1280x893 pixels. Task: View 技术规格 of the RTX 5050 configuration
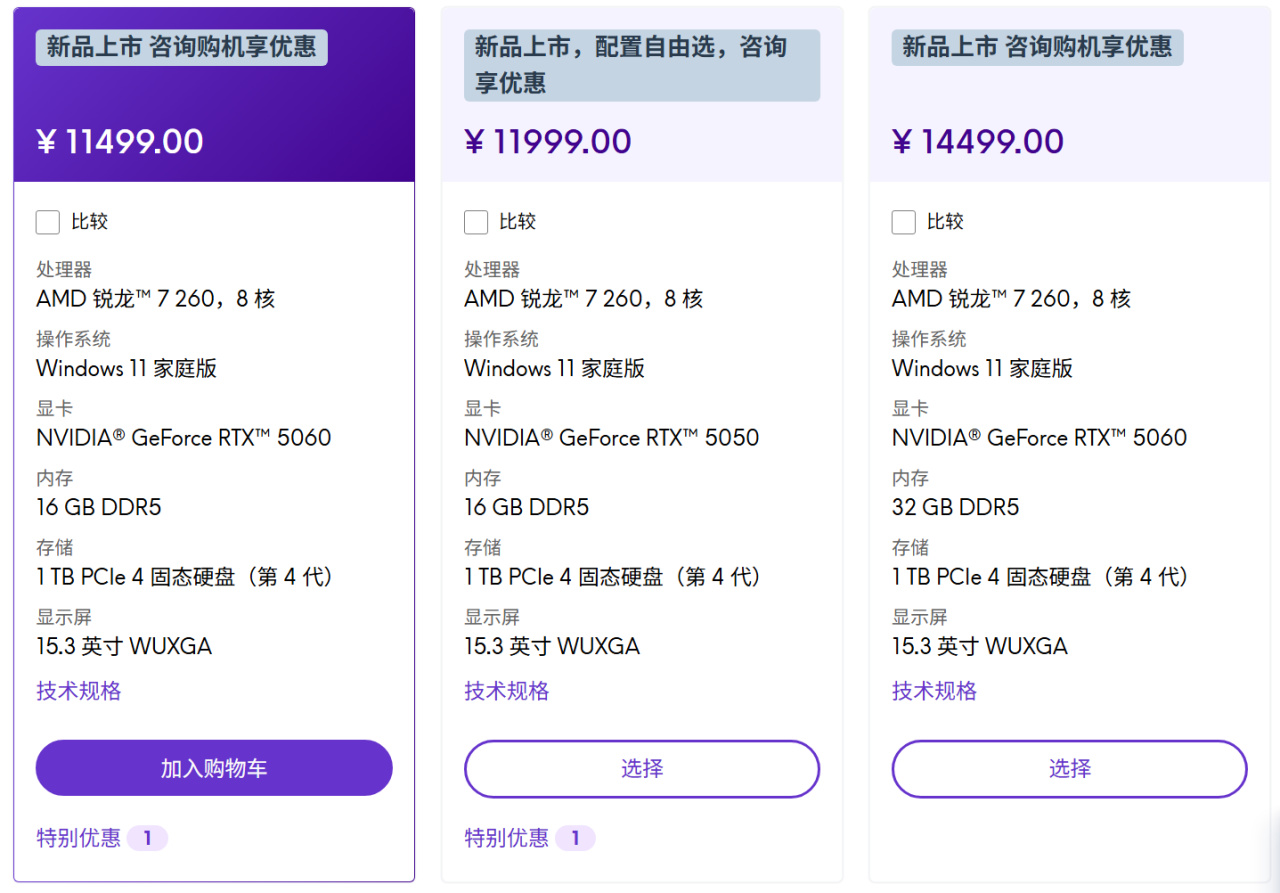(x=507, y=691)
